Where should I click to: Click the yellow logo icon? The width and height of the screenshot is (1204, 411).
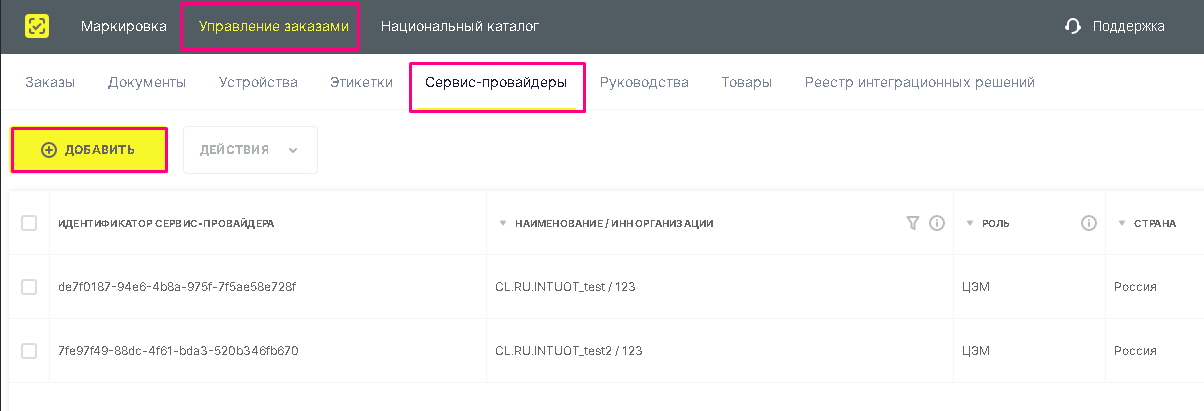point(37,27)
